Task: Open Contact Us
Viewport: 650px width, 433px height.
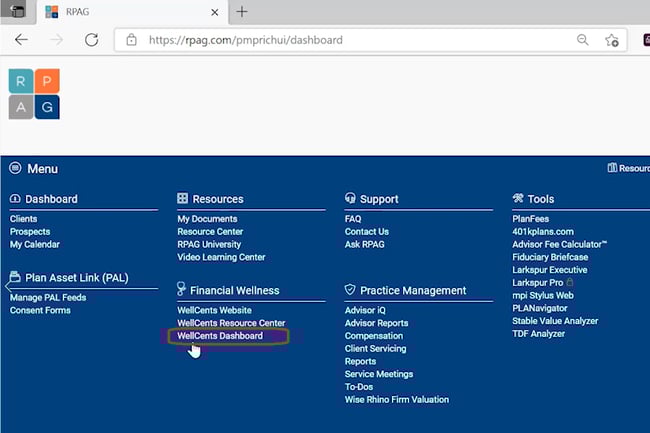Action: [367, 232]
